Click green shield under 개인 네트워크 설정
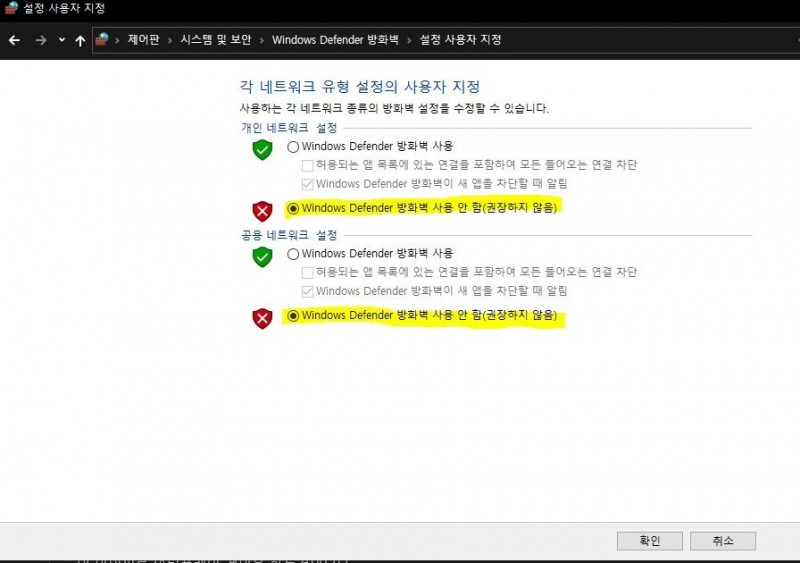The height and width of the screenshot is (563, 800). point(262,150)
